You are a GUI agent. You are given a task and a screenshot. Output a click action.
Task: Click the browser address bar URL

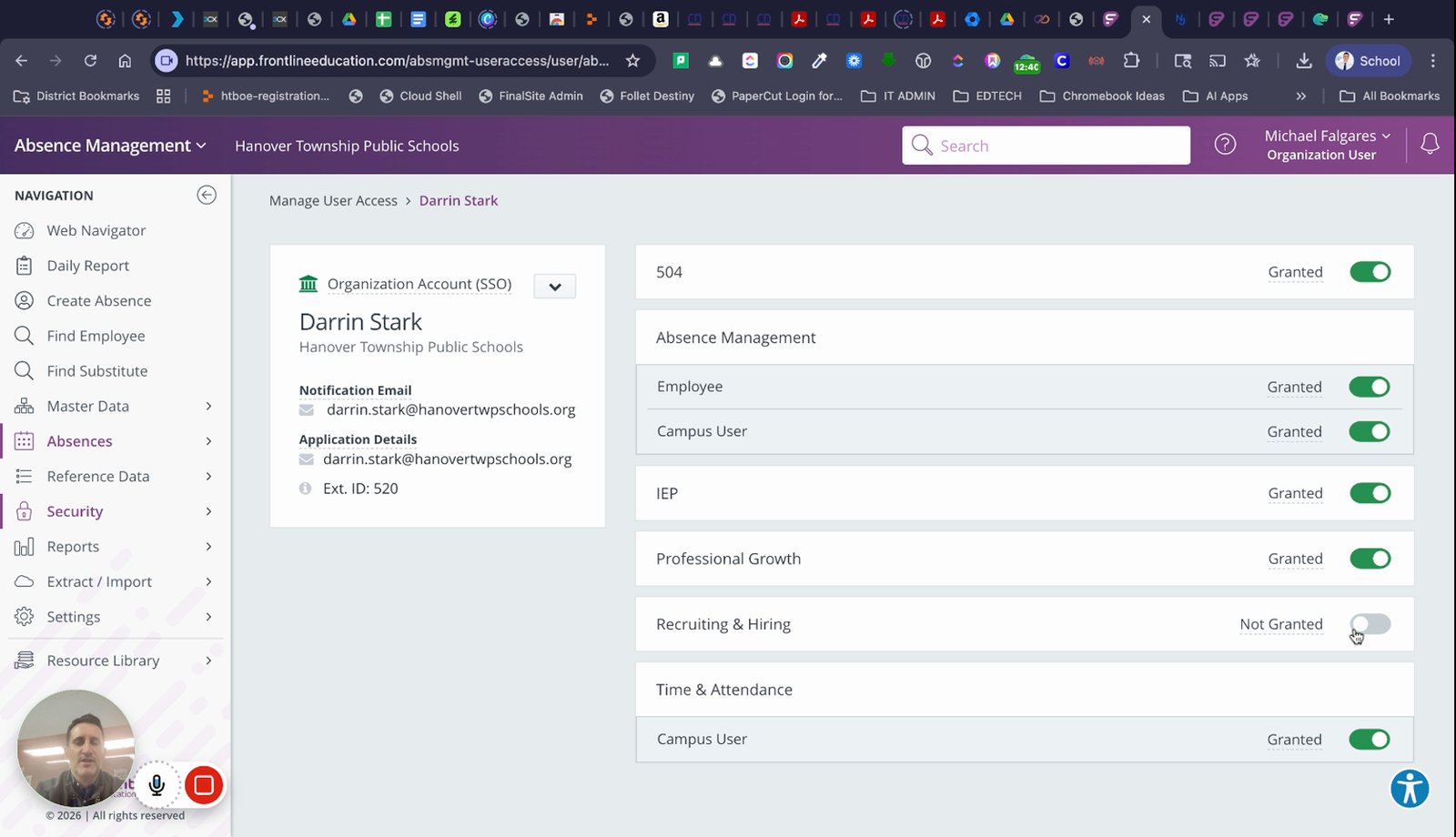[397, 61]
